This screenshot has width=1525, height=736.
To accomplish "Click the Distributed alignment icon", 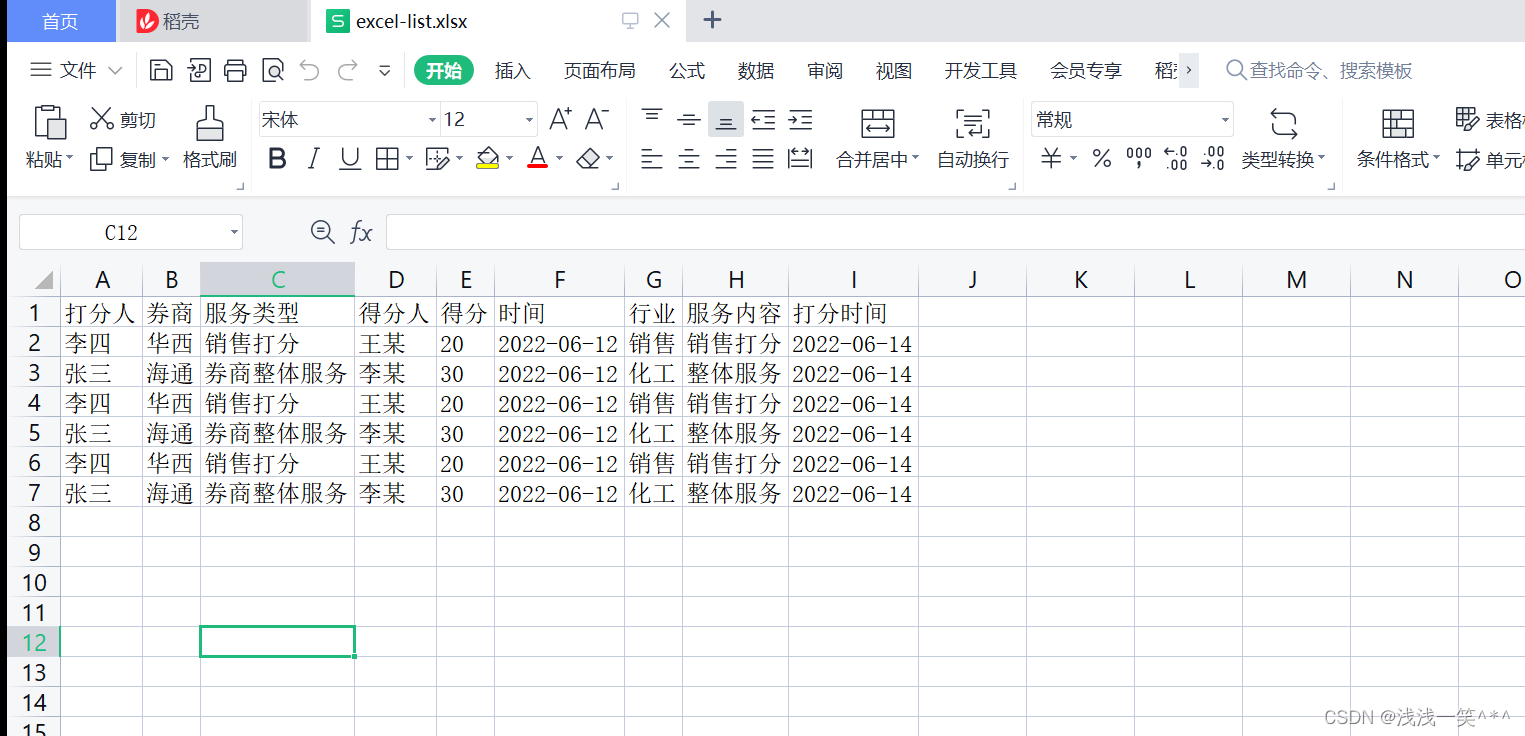I will pos(800,158).
